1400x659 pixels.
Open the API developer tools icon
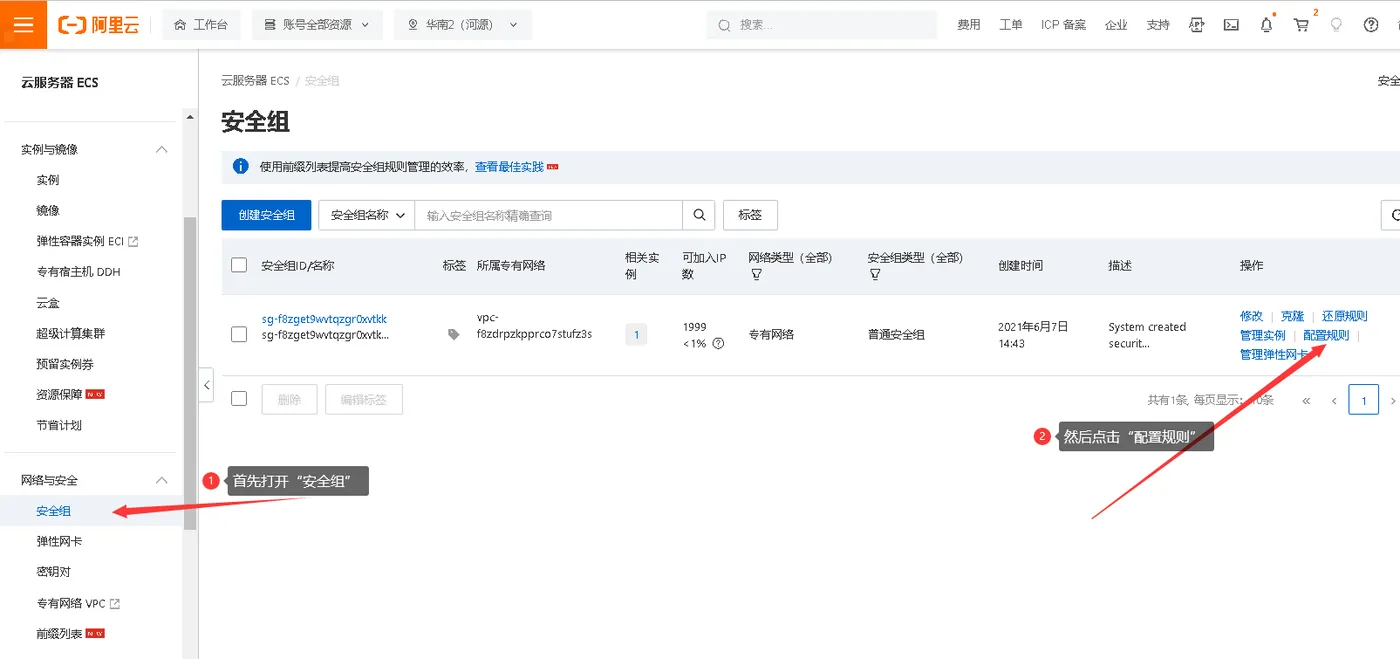click(x=1196, y=25)
